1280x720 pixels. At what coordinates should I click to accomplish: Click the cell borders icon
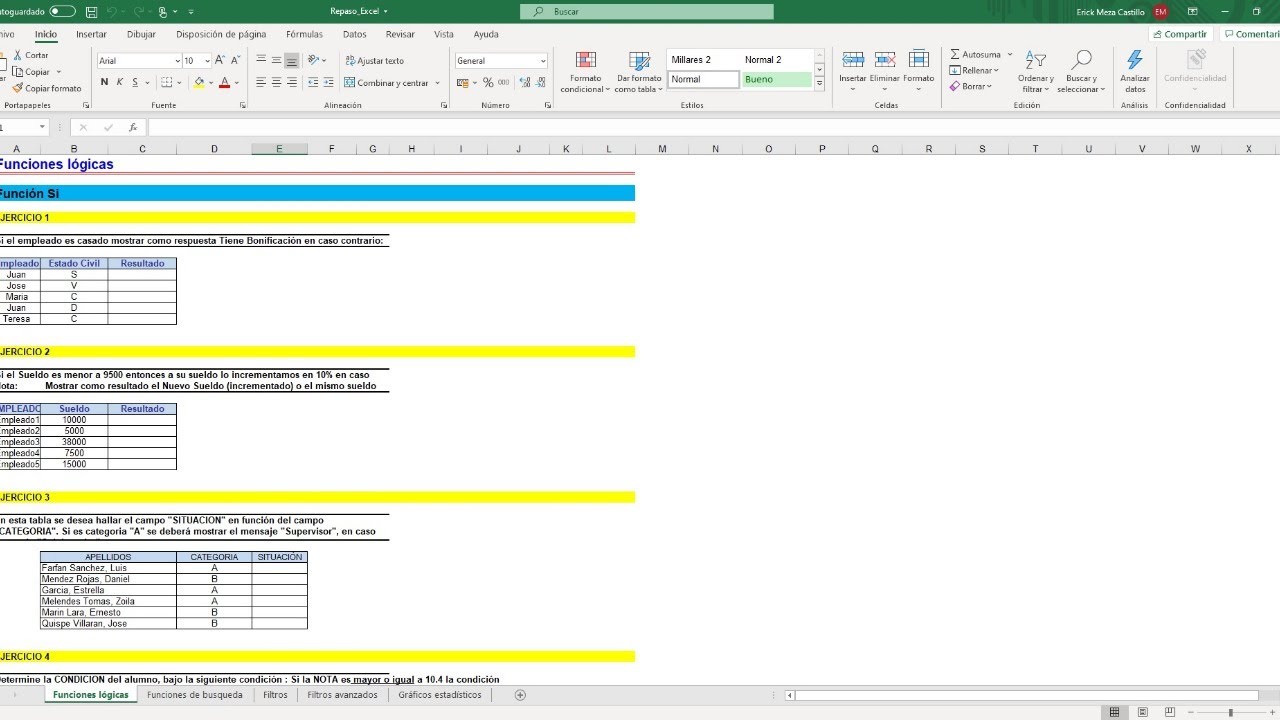click(166, 83)
